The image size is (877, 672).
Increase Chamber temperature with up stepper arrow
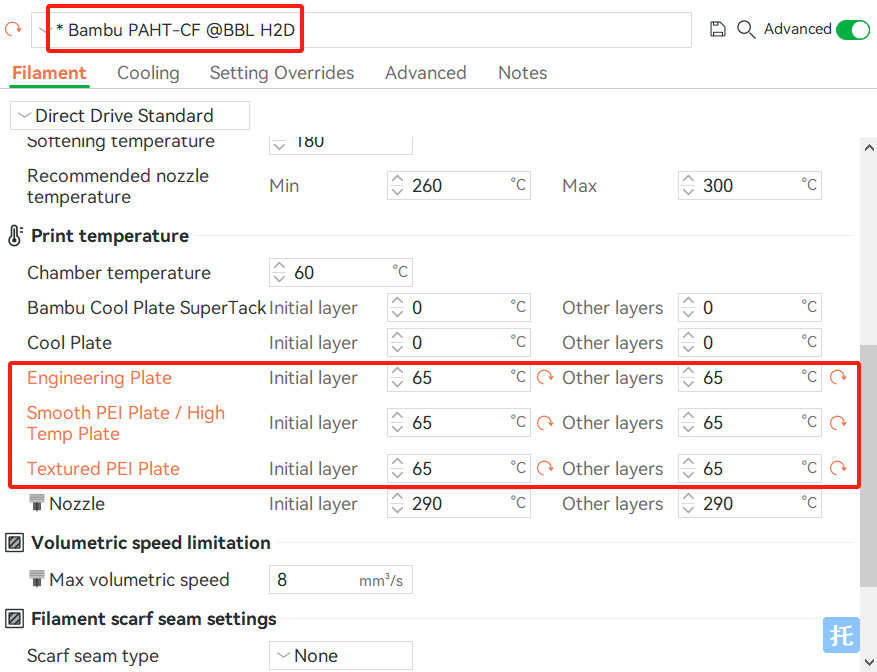(x=279, y=267)
